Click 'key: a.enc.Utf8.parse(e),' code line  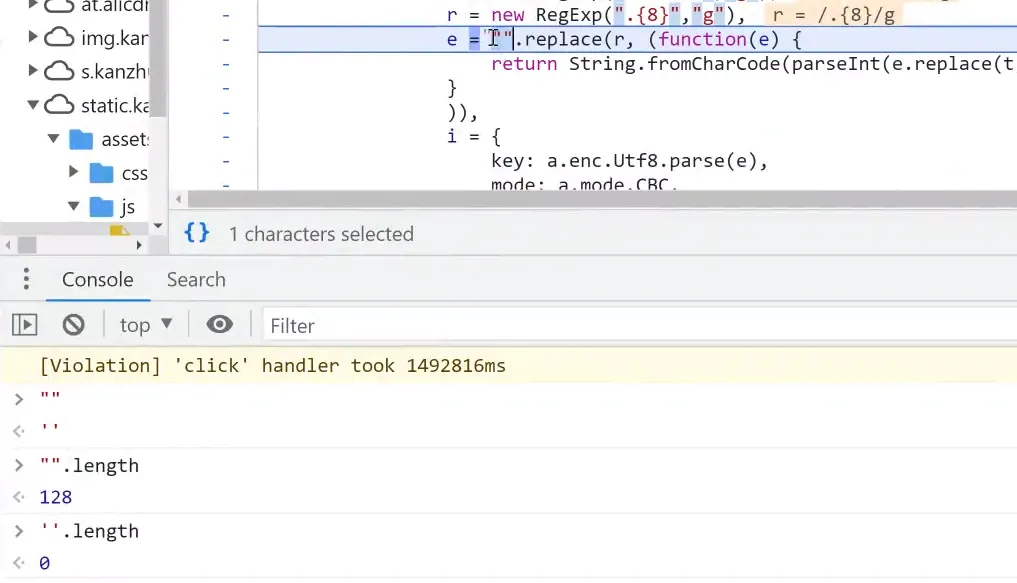tap(629, 161)
